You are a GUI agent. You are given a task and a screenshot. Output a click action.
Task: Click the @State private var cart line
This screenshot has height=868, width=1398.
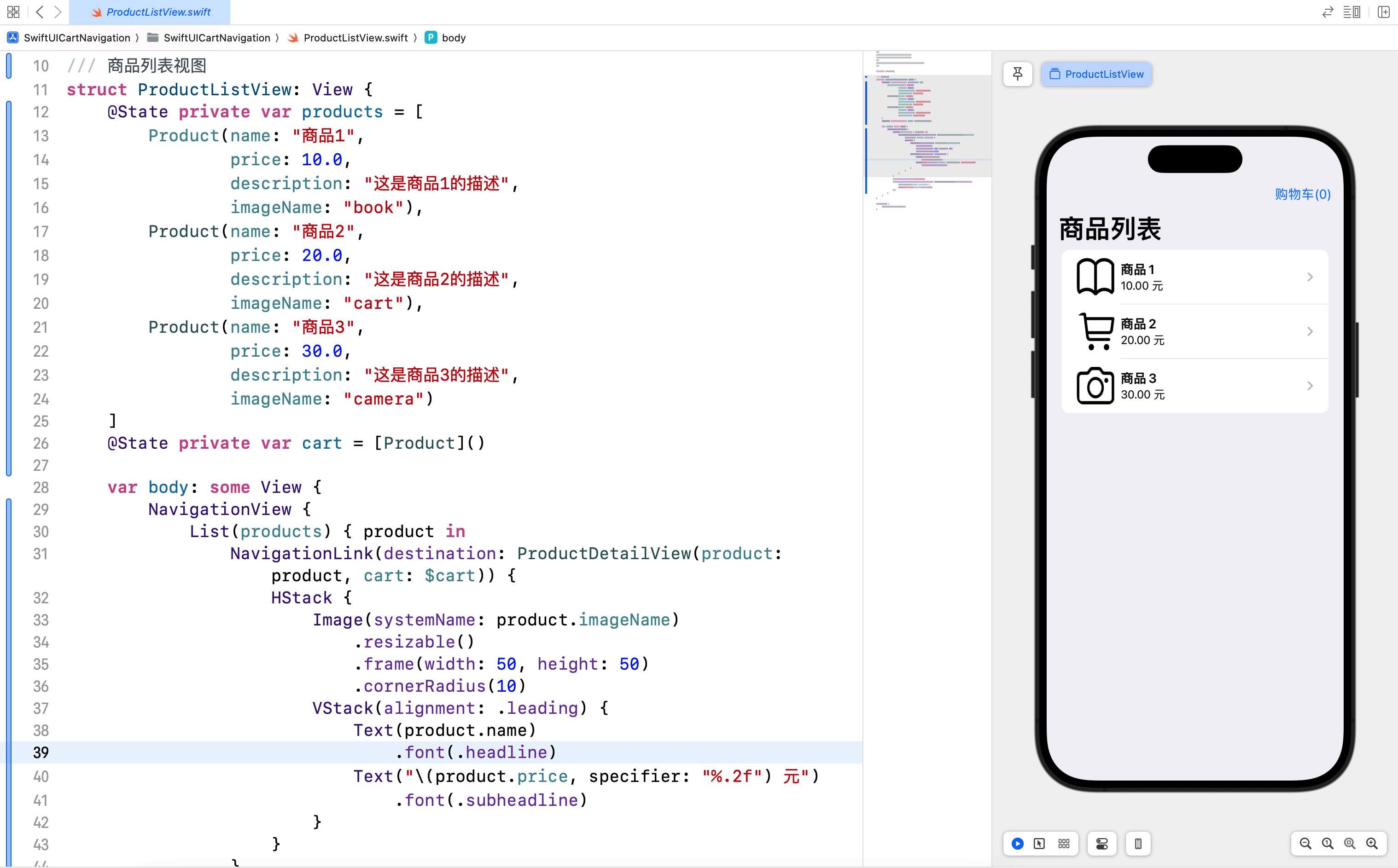[297, 443]
